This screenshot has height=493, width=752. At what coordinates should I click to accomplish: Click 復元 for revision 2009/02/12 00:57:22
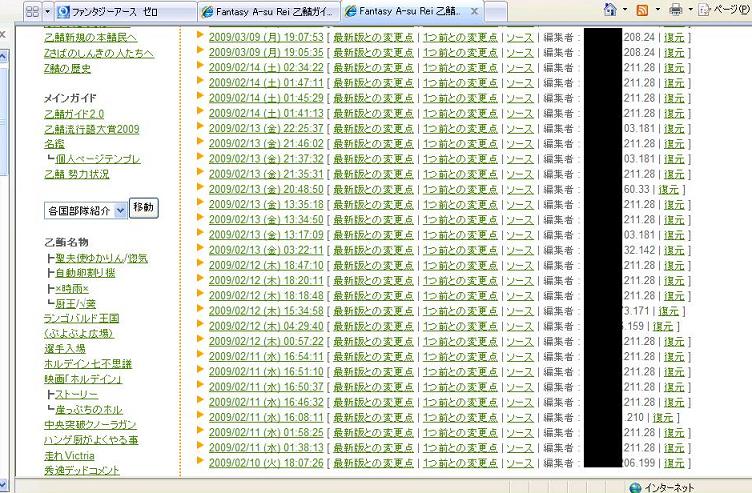coord(674,341)
